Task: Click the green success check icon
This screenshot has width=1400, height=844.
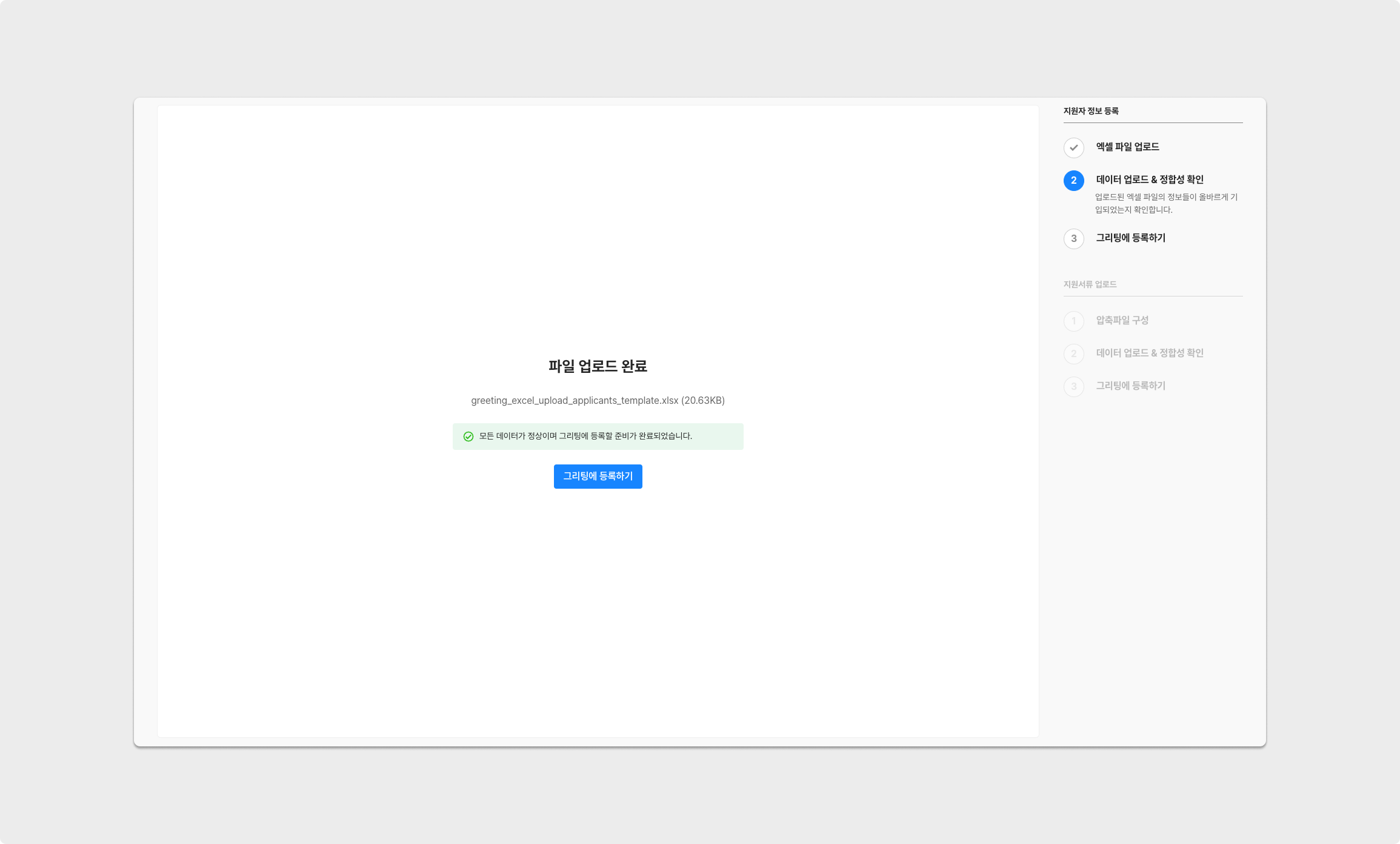Action: [468, 437]
